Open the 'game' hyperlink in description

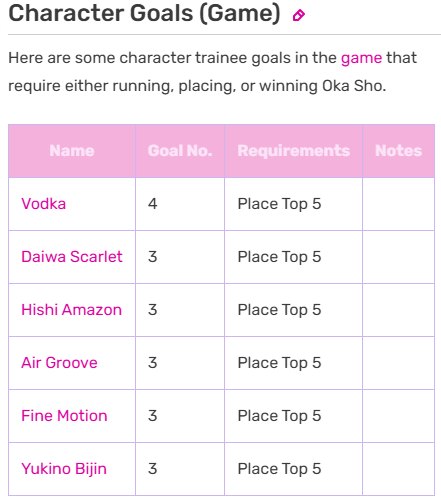(361, 58)
